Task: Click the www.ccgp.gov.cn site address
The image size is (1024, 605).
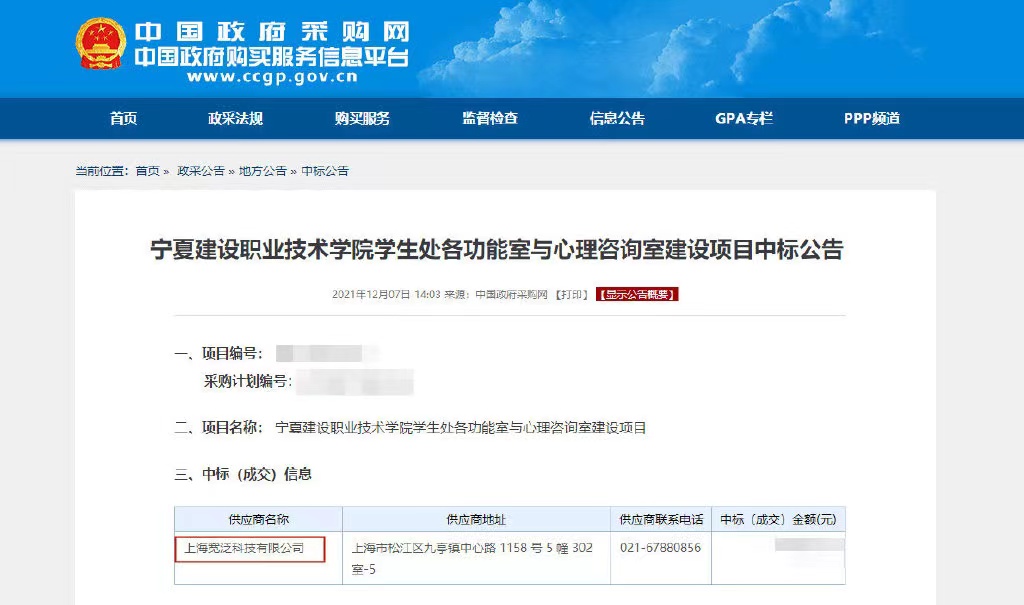Action: pos(272,77)
